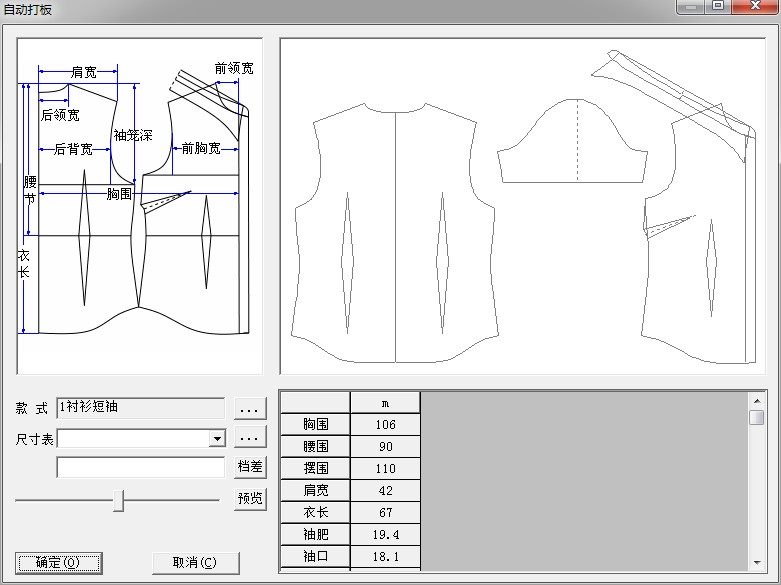The image size is (781, 585).
Task: Click the horizontal slider handle
Action: coord(118,500)
